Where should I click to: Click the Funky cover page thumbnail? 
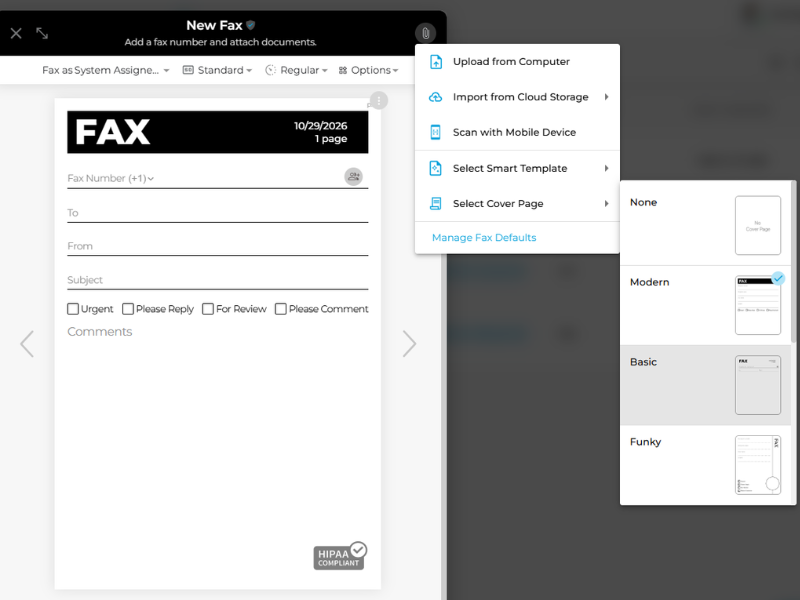[758, 465]
